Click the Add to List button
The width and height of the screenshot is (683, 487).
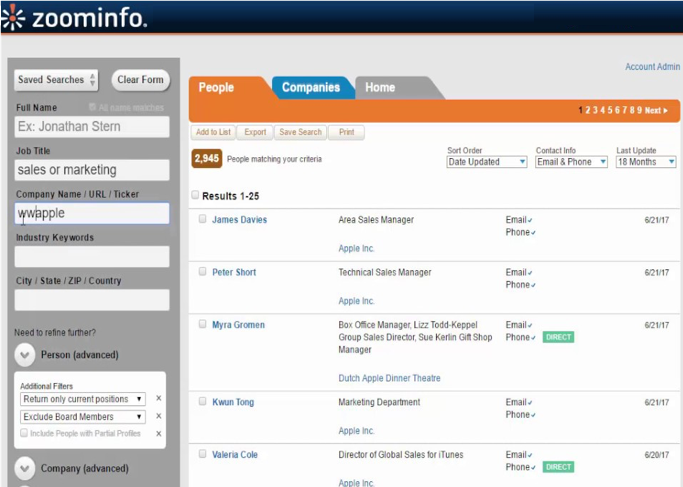[213, 132]
